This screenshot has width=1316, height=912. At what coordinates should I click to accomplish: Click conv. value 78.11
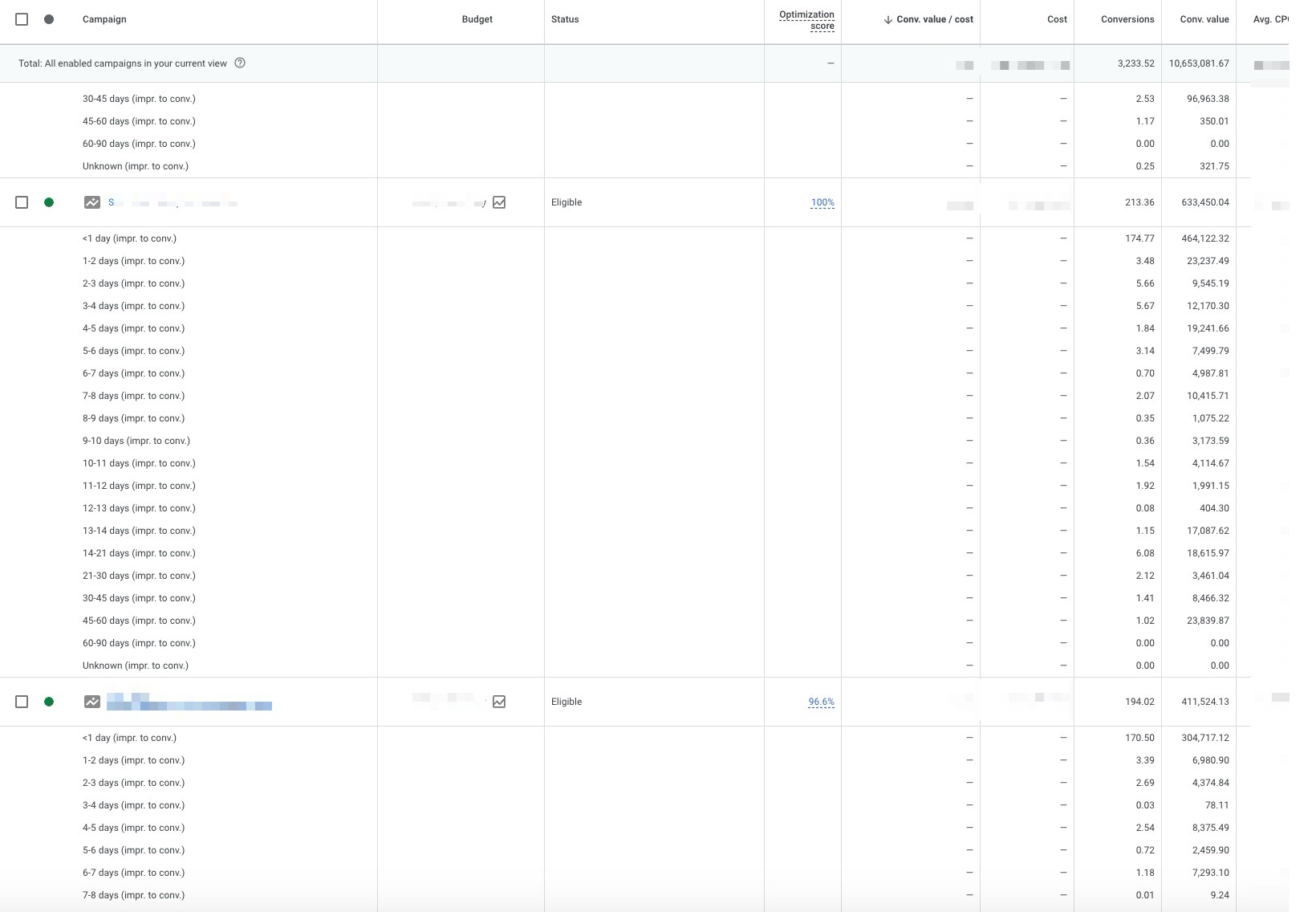(x=1216, y=805)
